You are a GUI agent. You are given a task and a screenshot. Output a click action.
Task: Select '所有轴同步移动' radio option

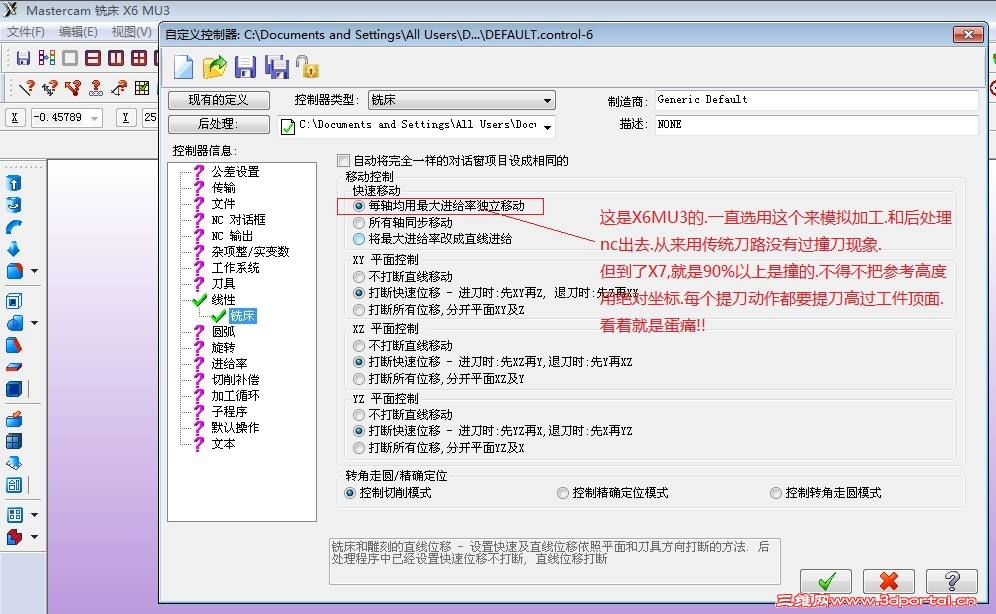pyautogui.click(x=359, y=223)
